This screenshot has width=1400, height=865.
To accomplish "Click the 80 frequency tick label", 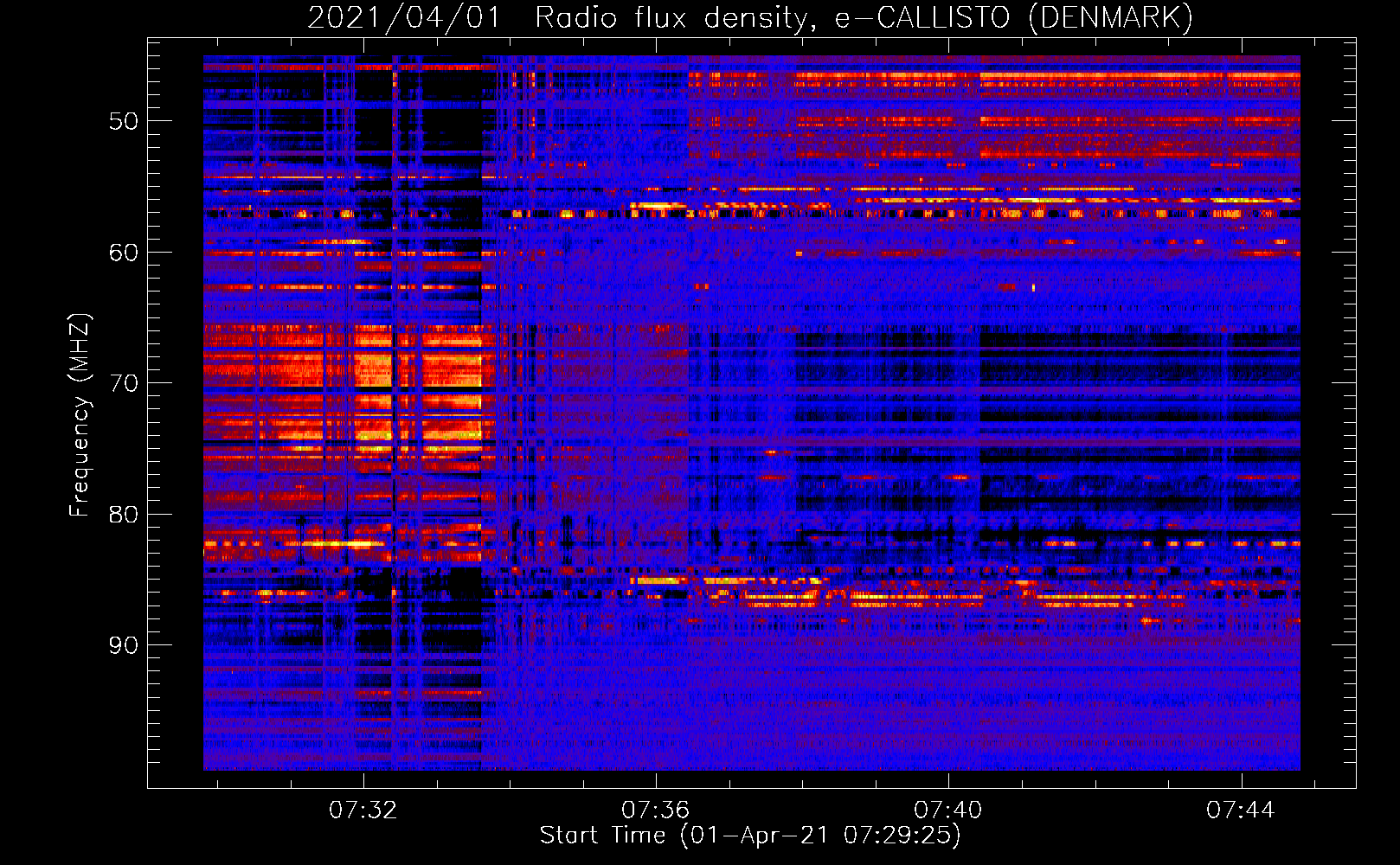I will tap(124, 515).
